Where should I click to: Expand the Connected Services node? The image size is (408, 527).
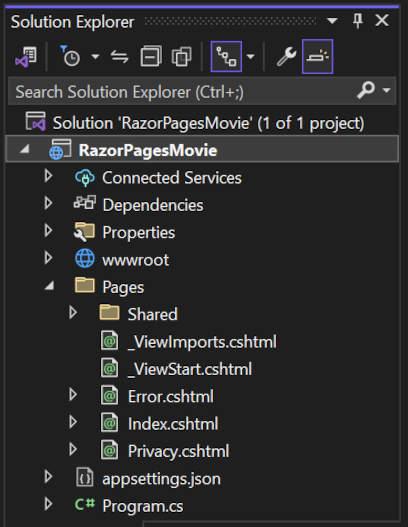click(x=48, y=176)
